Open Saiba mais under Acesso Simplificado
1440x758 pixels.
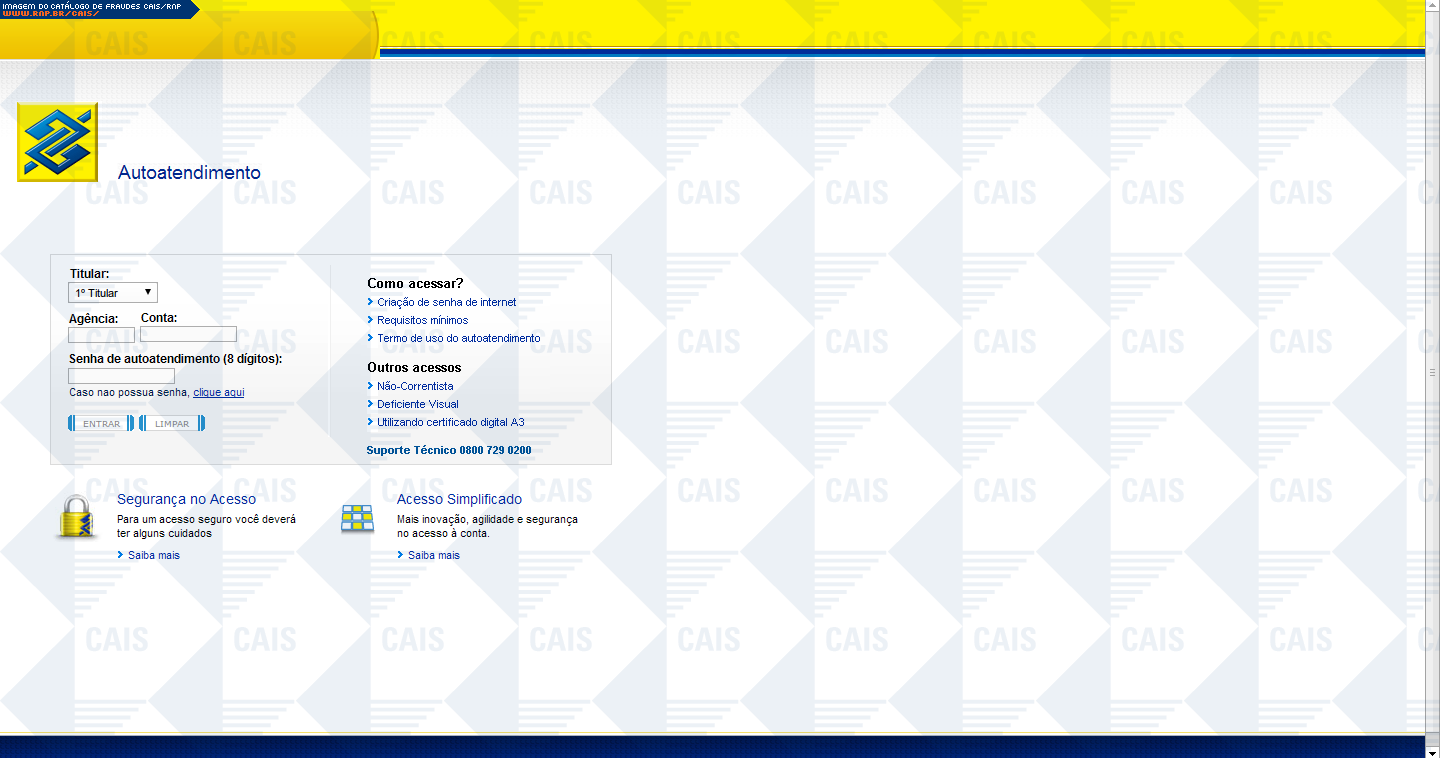point(433,555)
